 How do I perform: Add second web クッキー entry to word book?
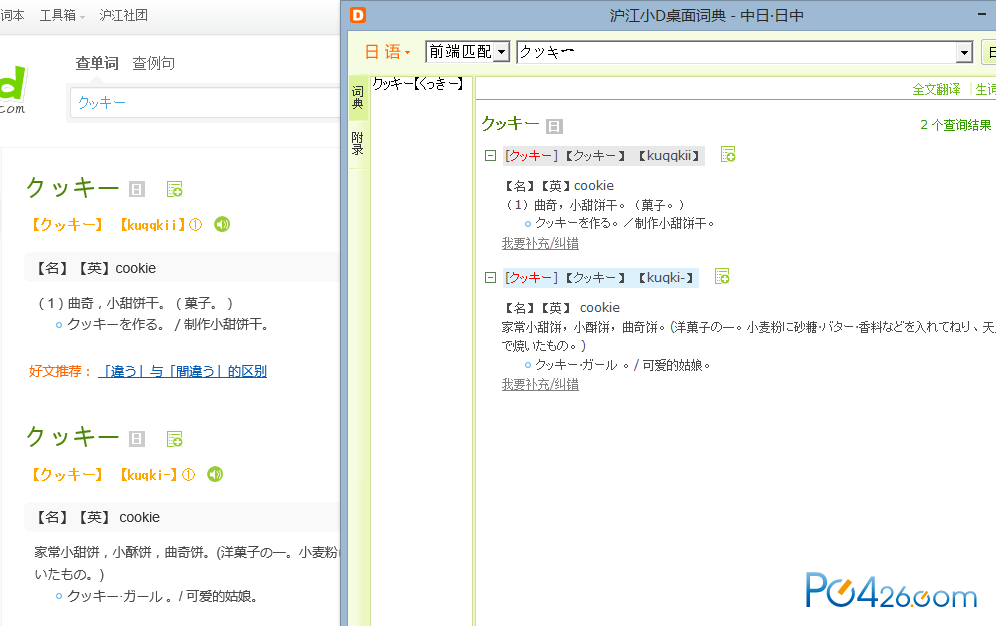click(x=175, y=439)
